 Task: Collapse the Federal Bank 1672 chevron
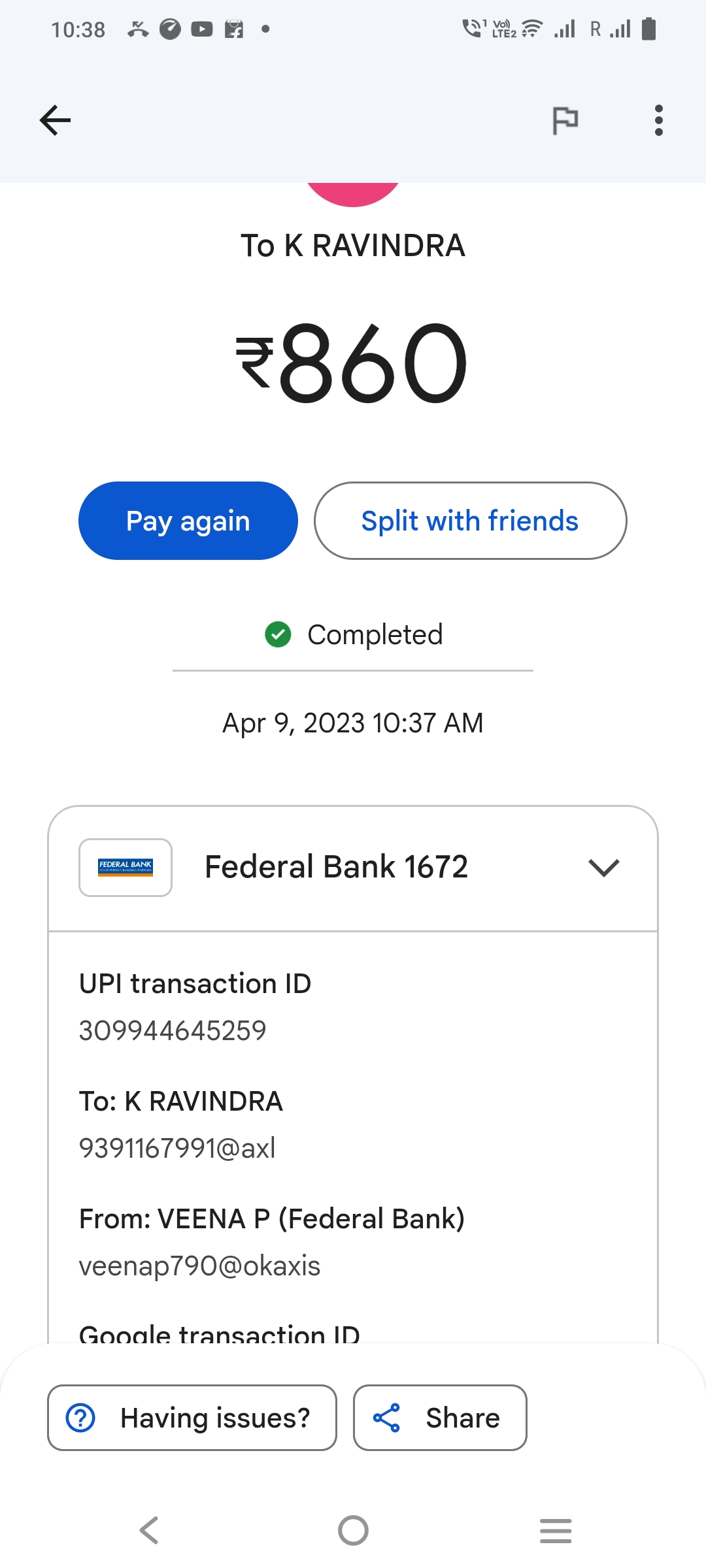(x=603, y=868)
